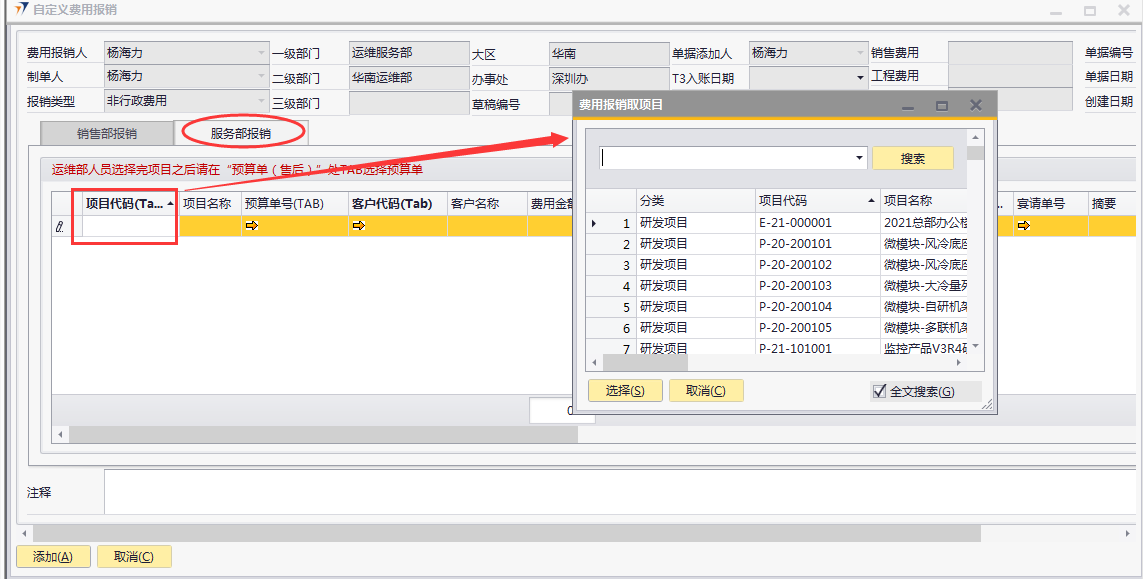Switch to the 服务部报销 tab
This screenshot has height=579, width=1143.
(x=240, y=133)
